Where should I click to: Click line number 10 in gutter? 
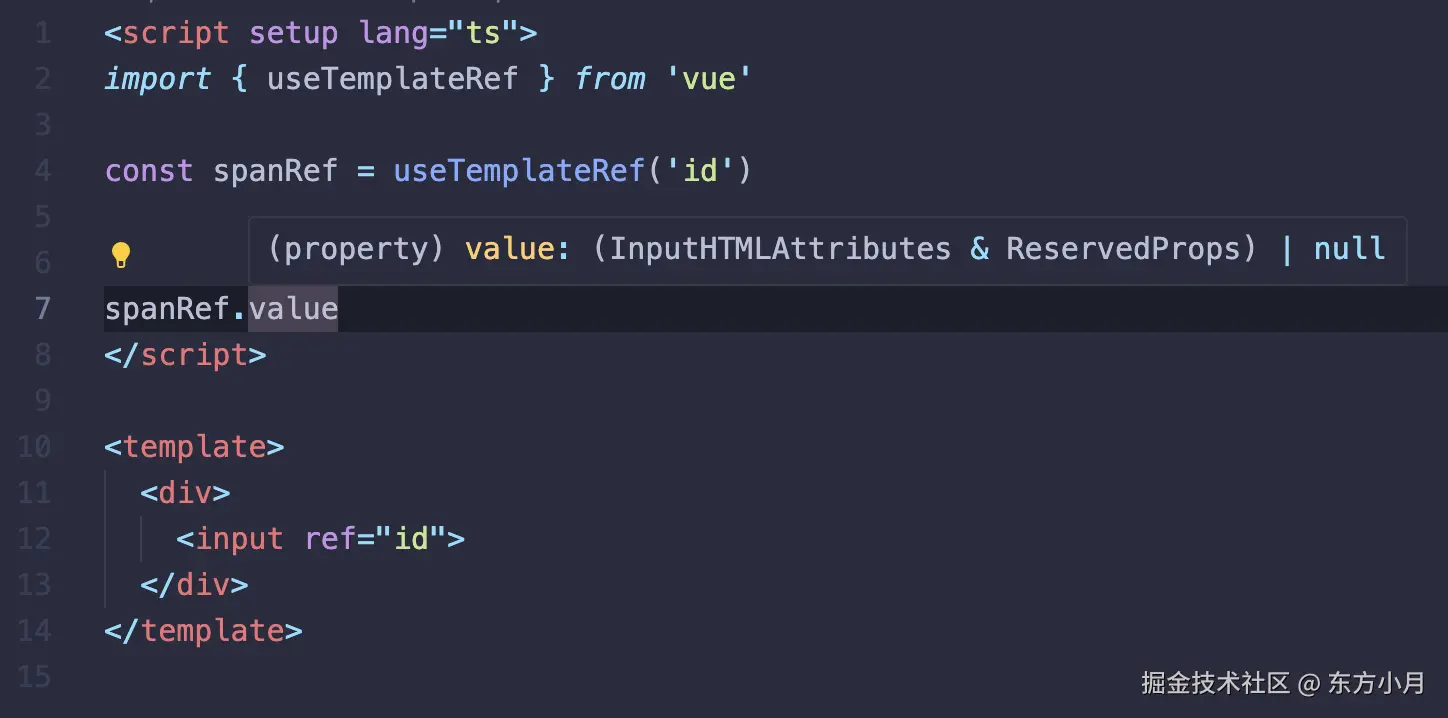tap(34, 446)
